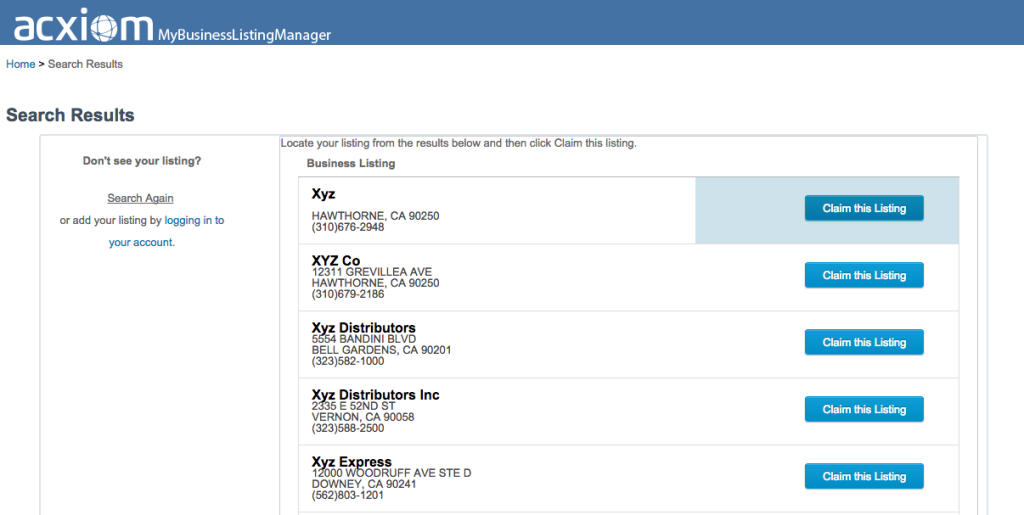The image size is (1024, 515).
Task: Select 'Search Results' breadcrumb text
Action: pyautogui.click(x=85, y=64)
